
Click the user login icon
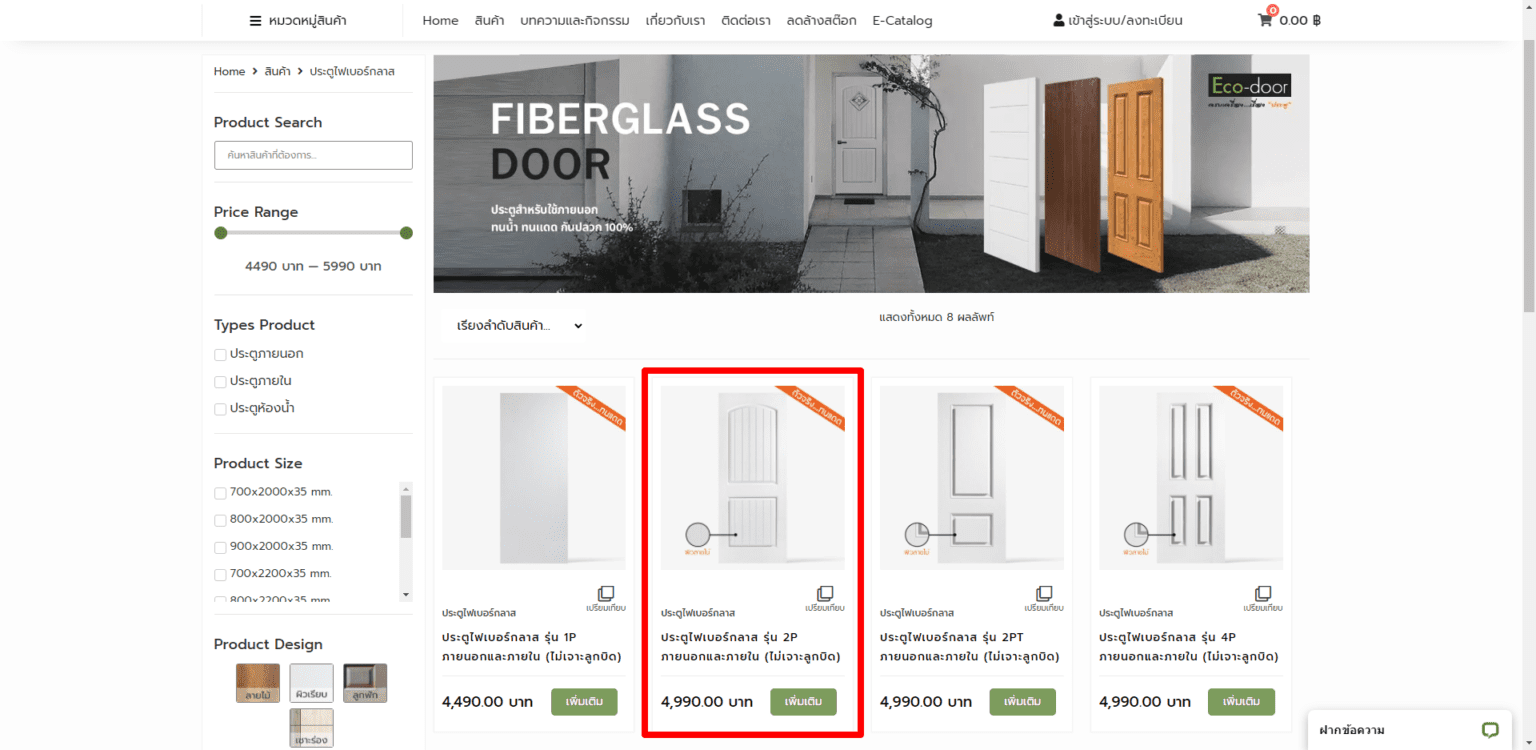click(x=1059, y=20)
